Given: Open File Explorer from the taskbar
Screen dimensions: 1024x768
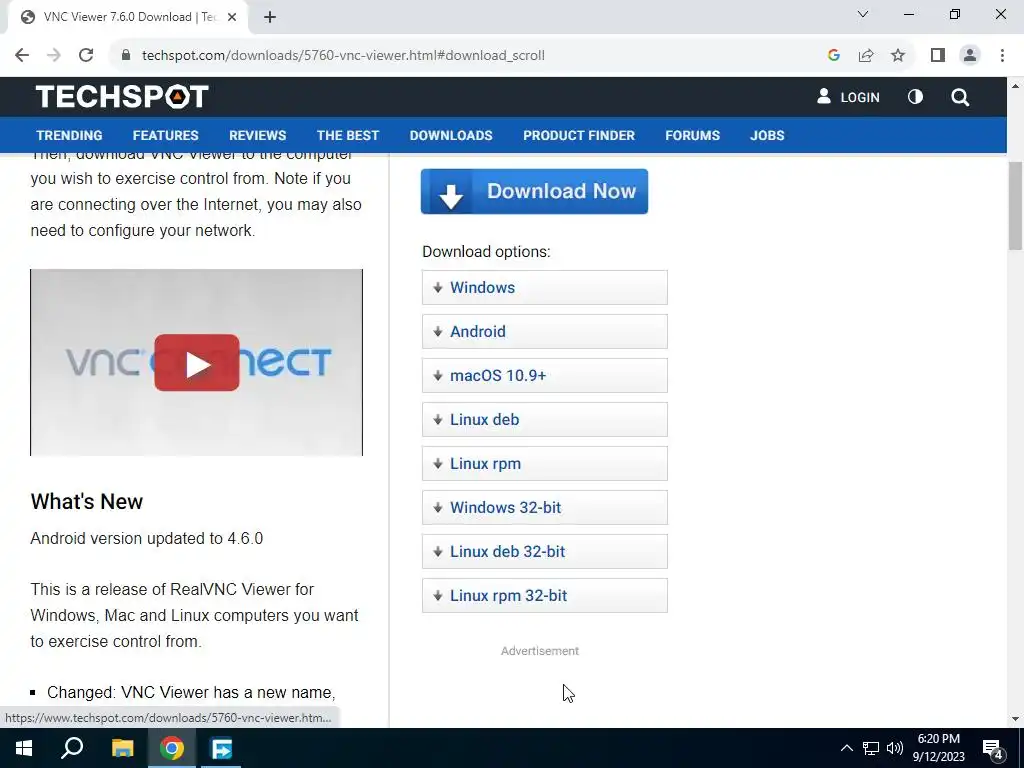Looking at the screenshot, I should click(x=122, y=748).
